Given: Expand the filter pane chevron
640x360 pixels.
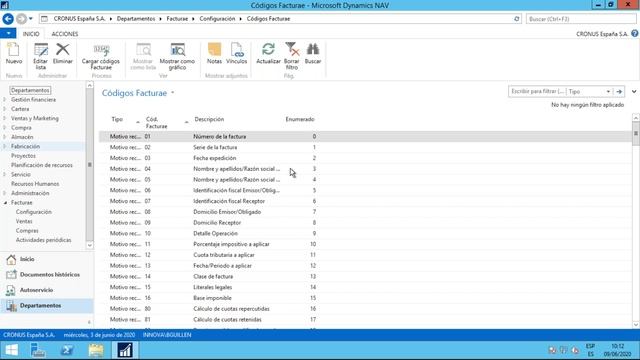Looking at the screenshot, I should click(634, 91).
